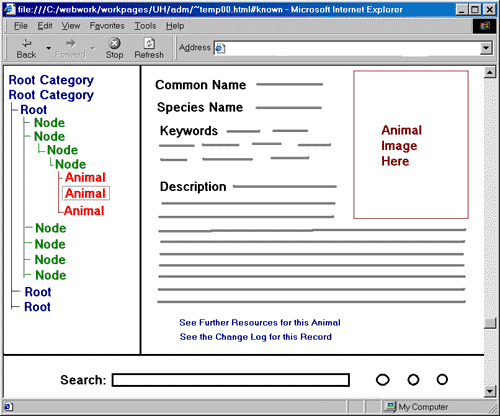
Task: Click the first Root Category heading
Action: (x=51, y=80)
